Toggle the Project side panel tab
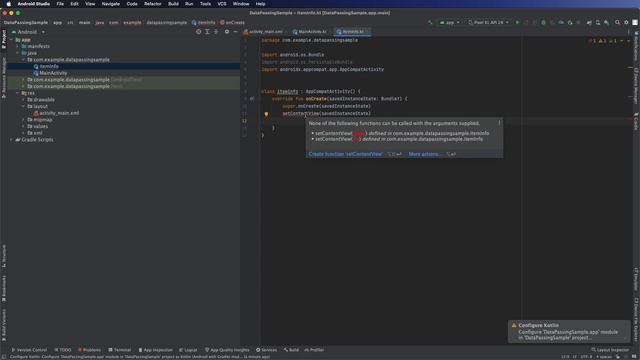The image size is (640, 360). pos(4,40)
